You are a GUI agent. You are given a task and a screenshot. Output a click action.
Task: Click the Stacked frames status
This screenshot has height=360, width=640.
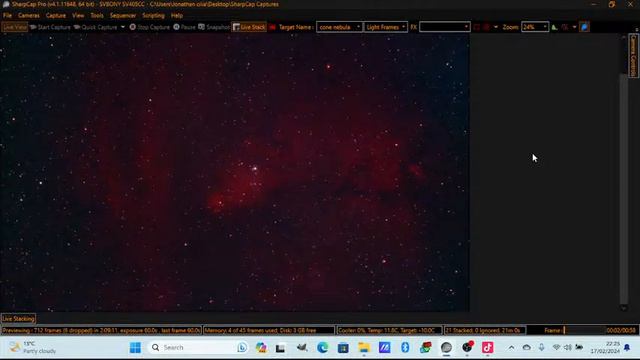click(485, 330)
